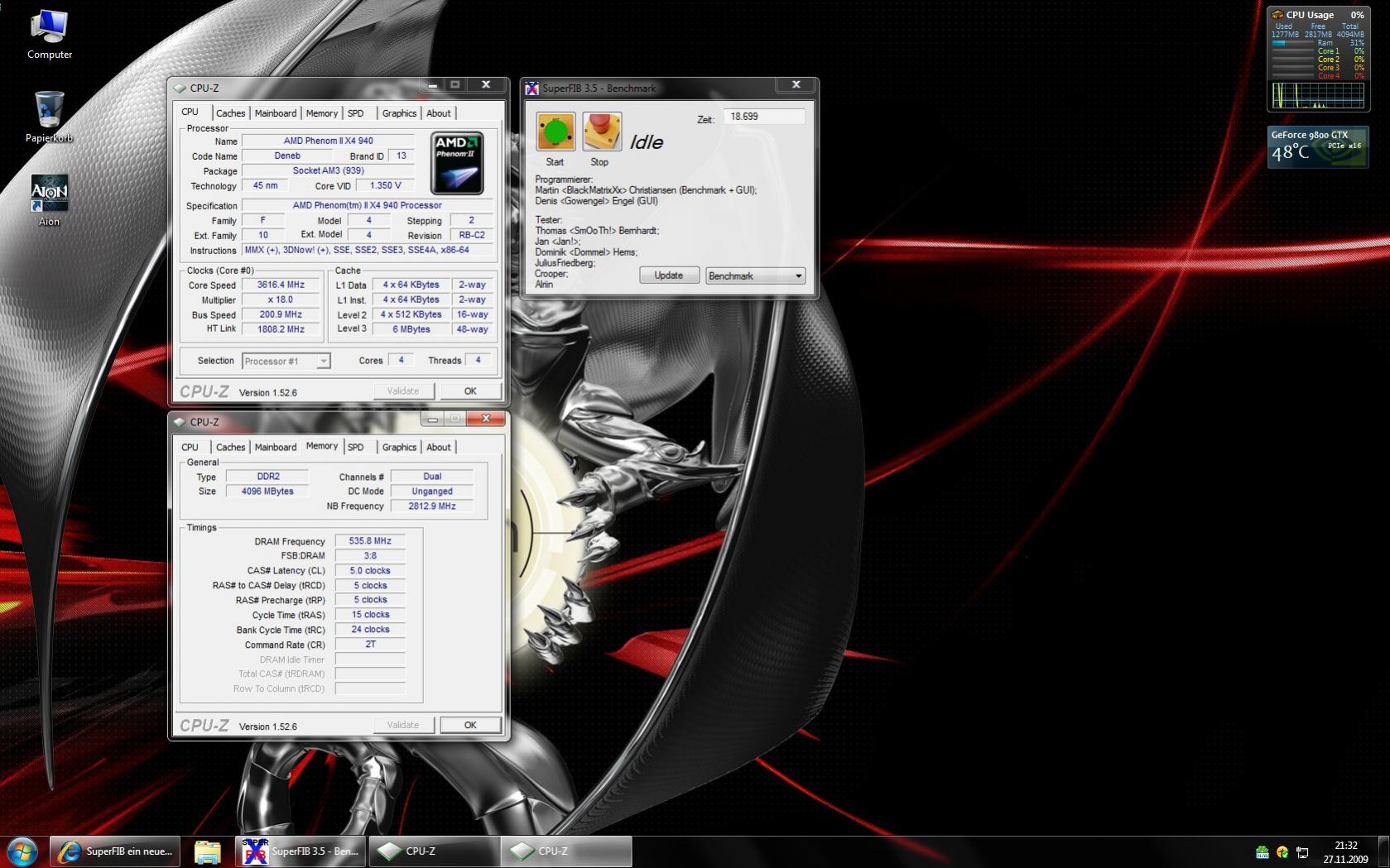Click the NB Frequency value '2812.9 MHz'
1390x868 pixels.
(x=432, y=506)
